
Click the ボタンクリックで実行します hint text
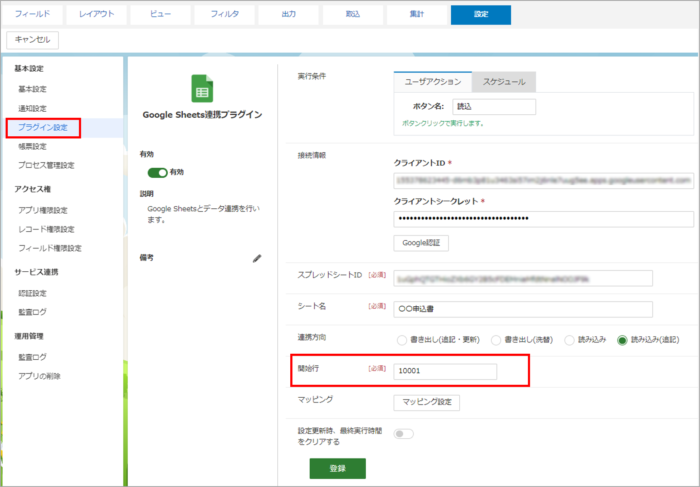click(x=443, y=123)
